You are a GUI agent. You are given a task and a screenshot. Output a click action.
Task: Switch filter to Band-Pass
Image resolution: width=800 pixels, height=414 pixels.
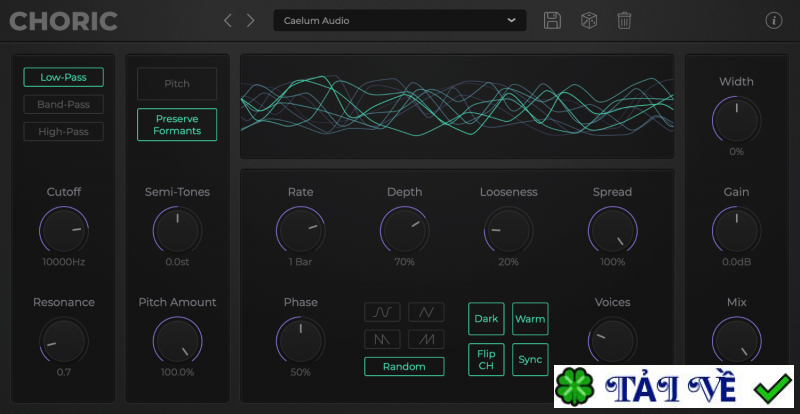pyautogui.click(x=63, y=104)
